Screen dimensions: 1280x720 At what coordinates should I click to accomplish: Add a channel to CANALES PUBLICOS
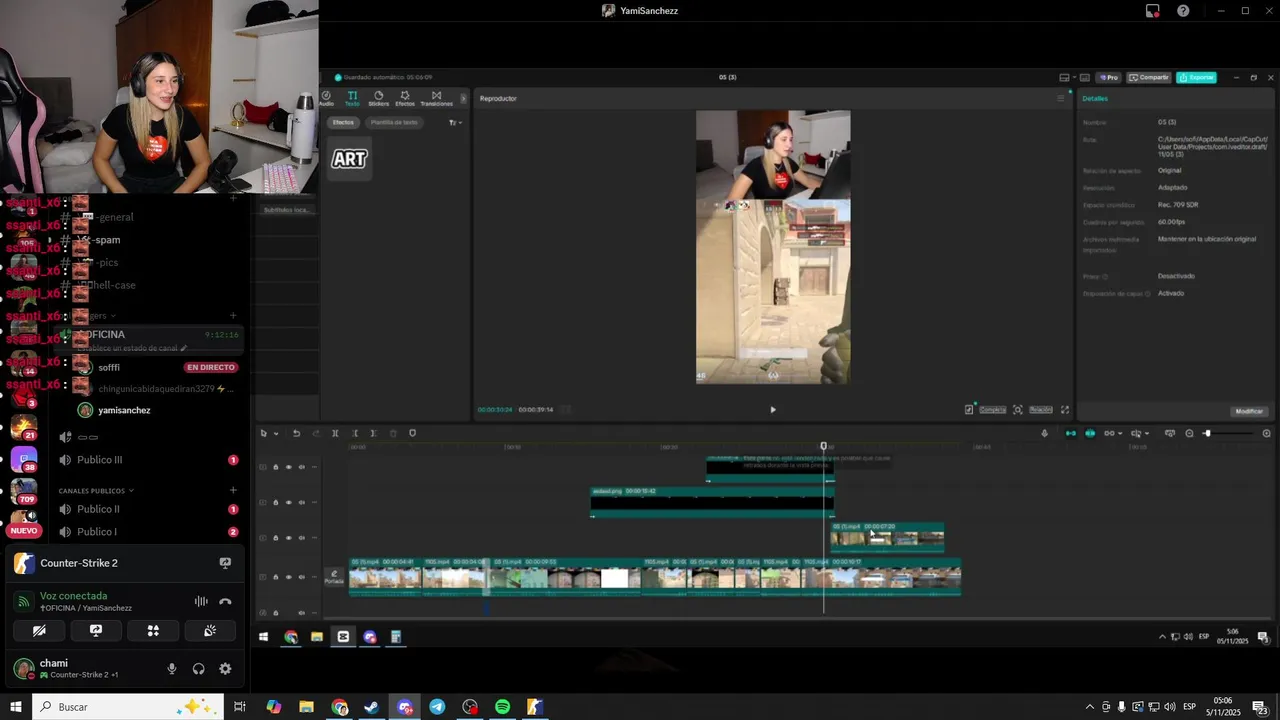(233, 490)
